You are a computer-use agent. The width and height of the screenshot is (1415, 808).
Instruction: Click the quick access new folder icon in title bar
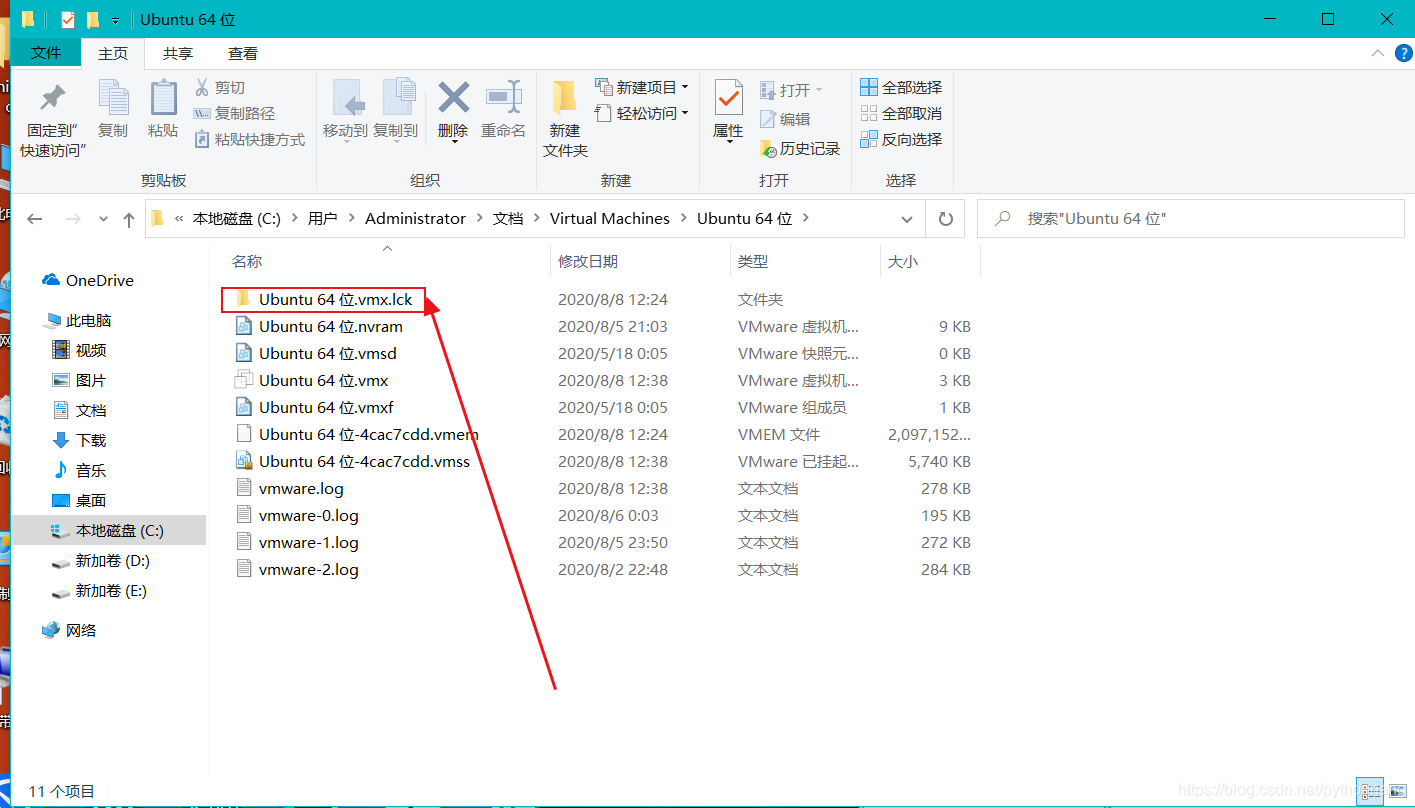(93, 20)
